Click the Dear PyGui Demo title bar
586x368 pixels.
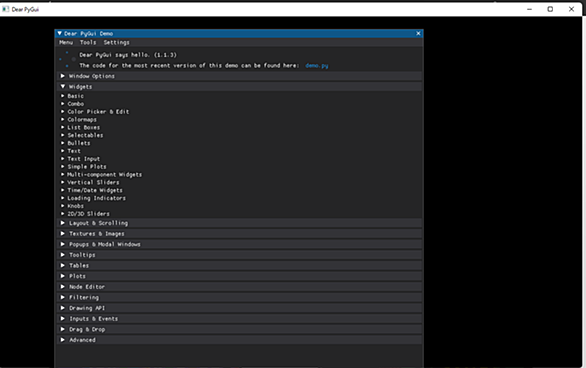[239, 34]
